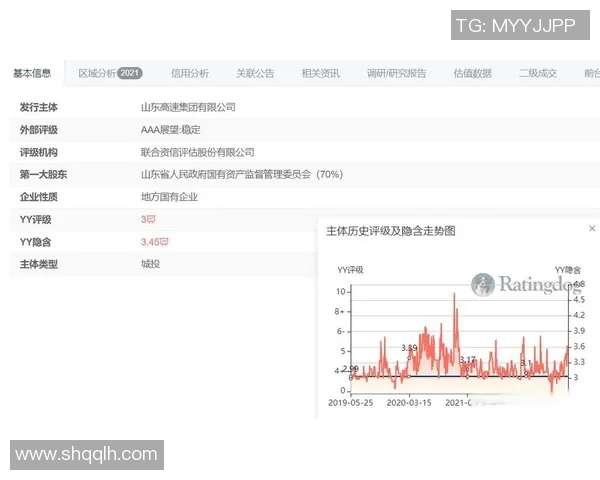This screenshot has width=600, height=480.
Task: Open the 基本信息 tab
Action: [32, 73]
